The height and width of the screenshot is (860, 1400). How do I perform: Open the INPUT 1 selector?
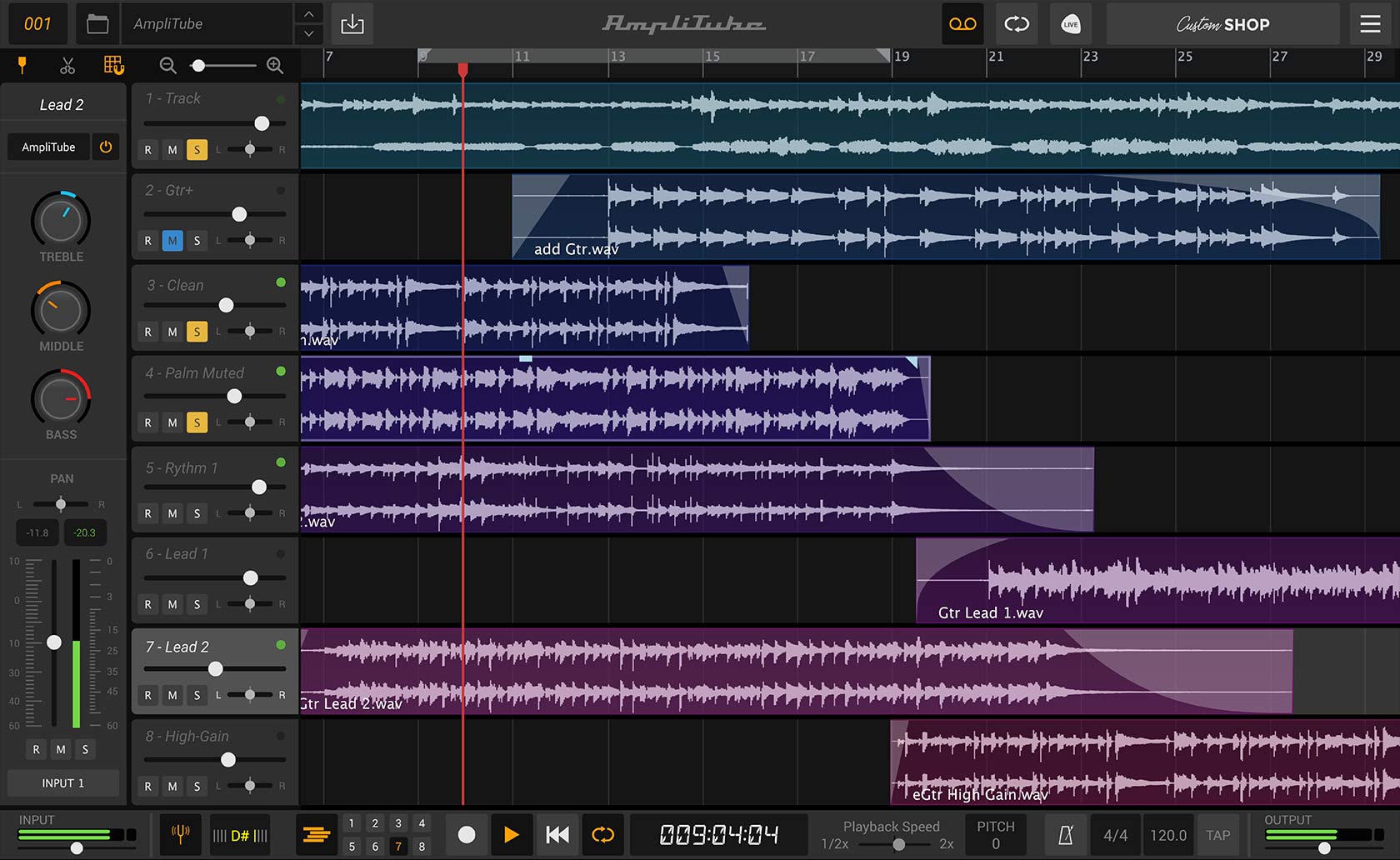click(x=63, y=783)
